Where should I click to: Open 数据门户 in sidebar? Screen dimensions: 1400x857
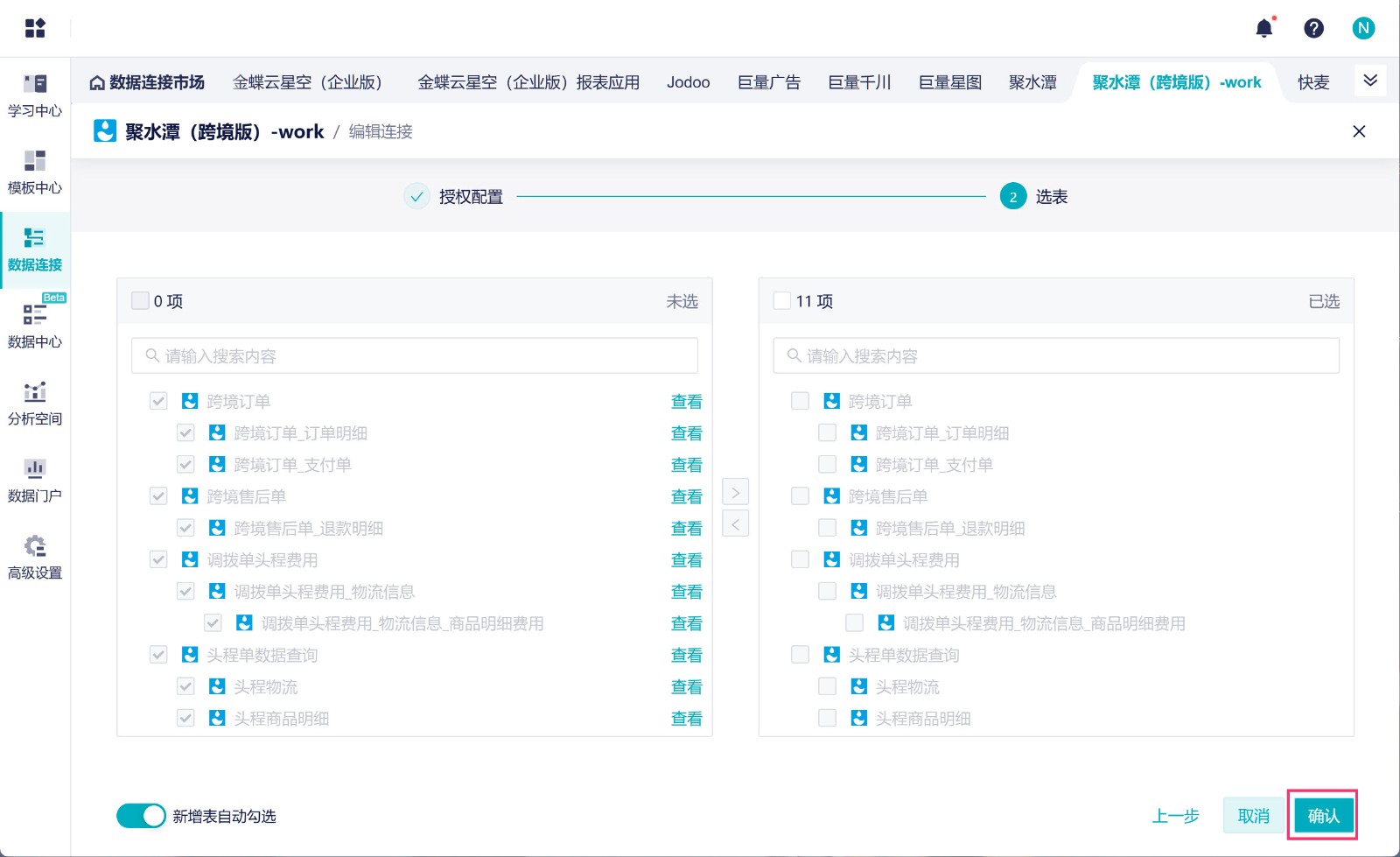click(x=35, y=481)
